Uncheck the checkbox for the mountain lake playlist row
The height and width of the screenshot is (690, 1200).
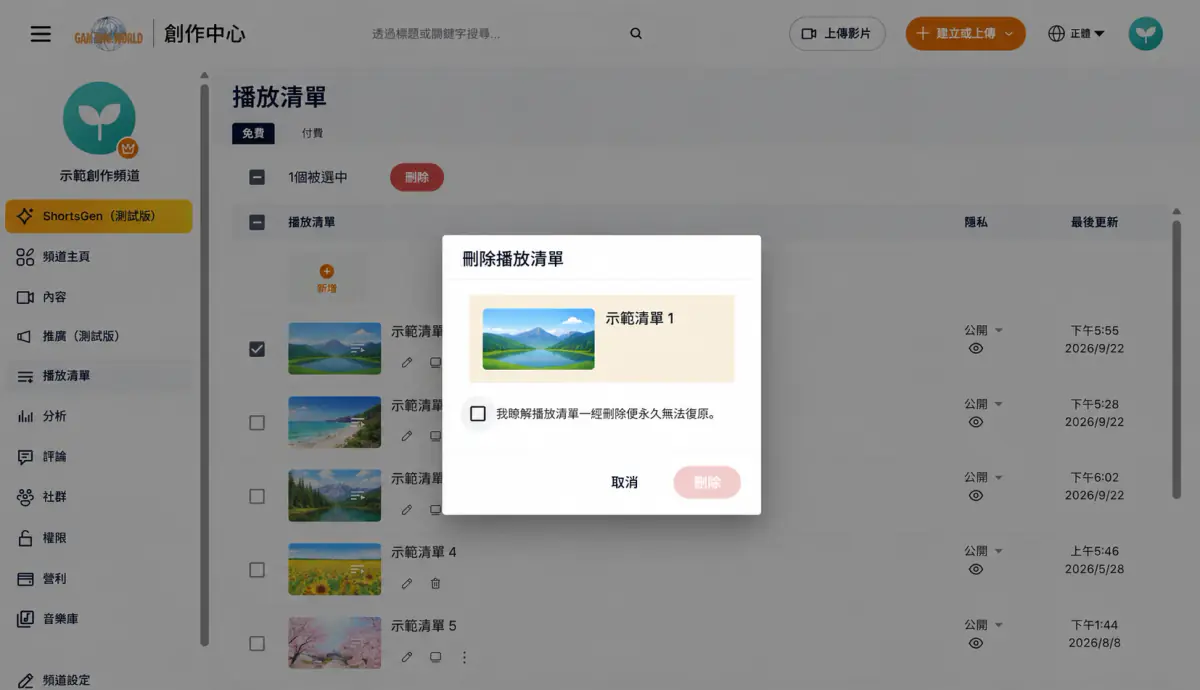tap(257, 349)
